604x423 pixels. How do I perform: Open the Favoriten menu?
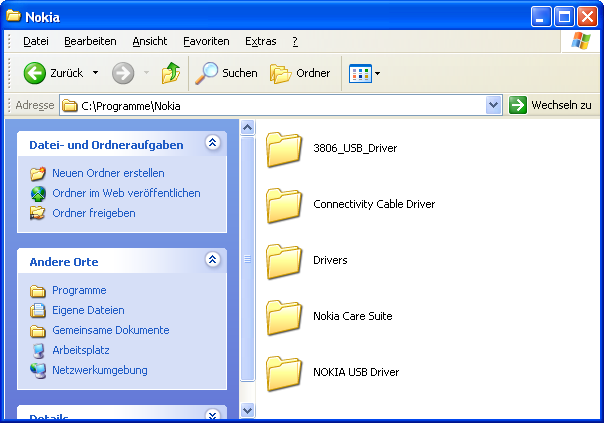(x=206, y=41)
